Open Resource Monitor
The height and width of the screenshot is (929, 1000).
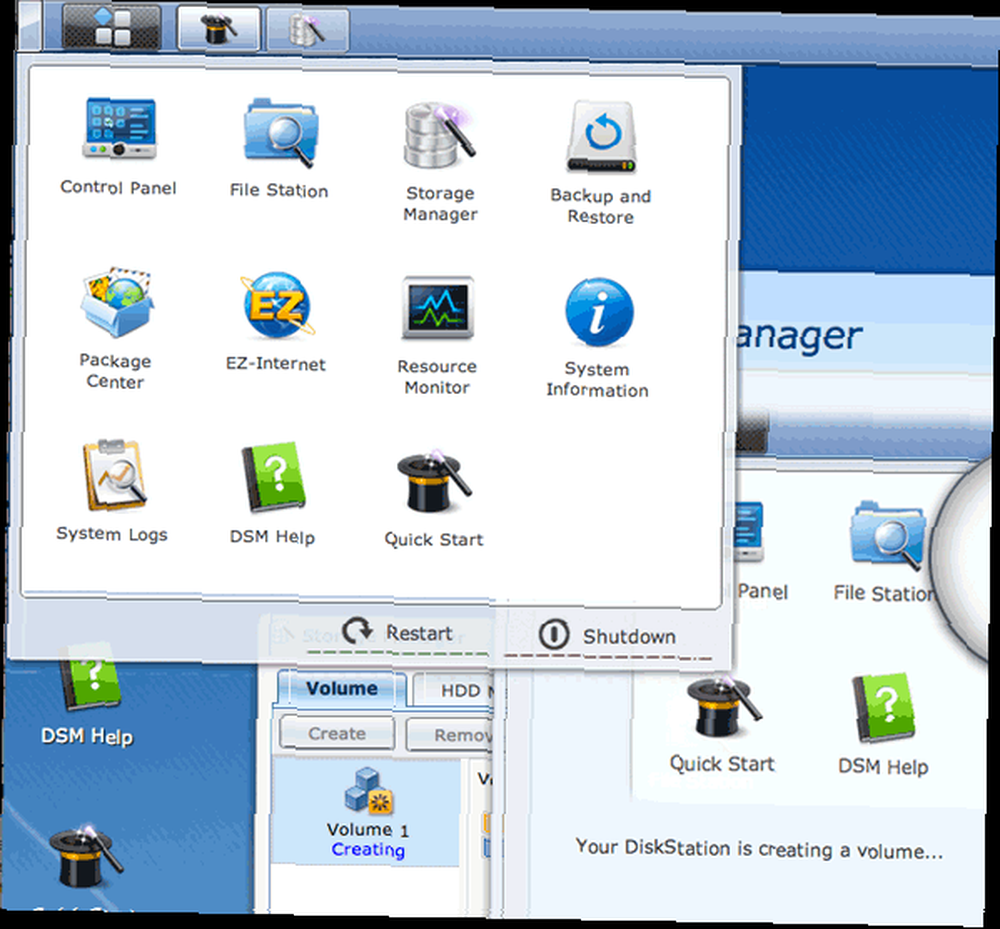pos(438,335)
